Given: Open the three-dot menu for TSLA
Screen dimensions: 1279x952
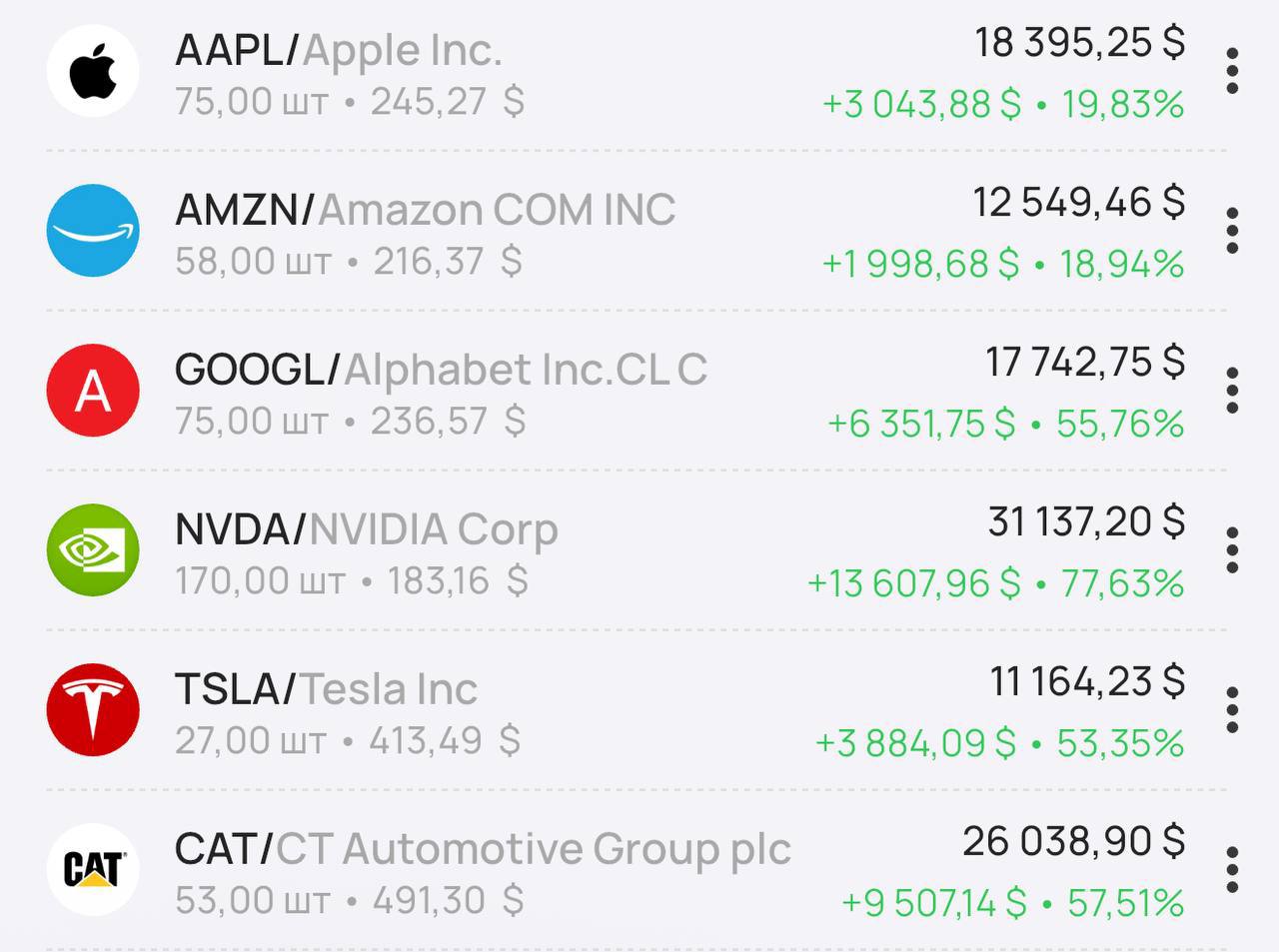Looking at the screenshot, I should pos(1232,710).
